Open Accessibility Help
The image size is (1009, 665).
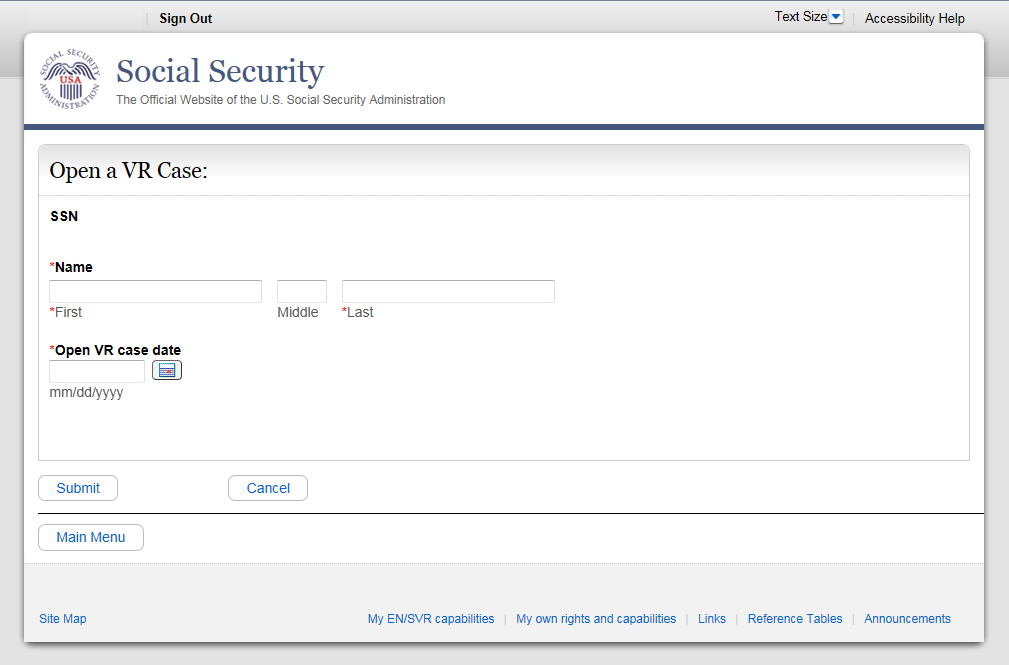click(914, 18)
